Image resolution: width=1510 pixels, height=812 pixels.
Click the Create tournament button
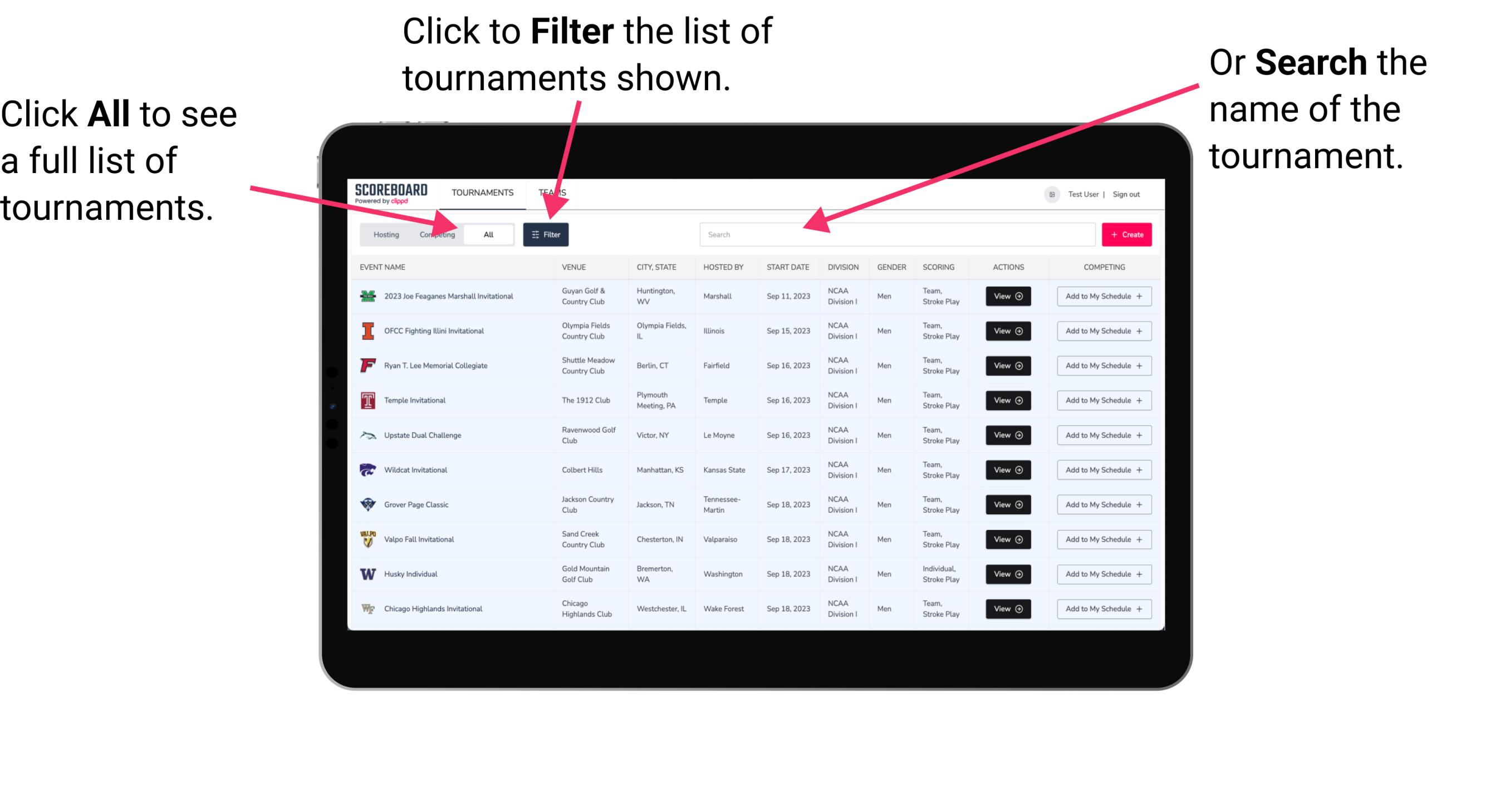1125,234
